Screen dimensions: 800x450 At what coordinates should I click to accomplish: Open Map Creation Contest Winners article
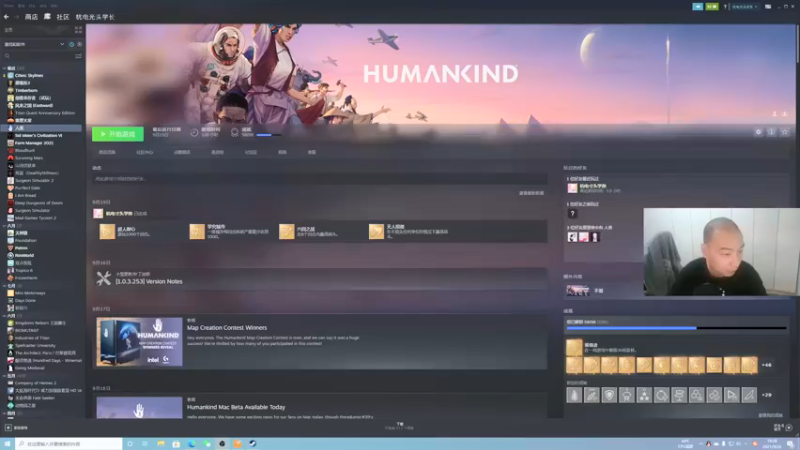[227, 328]
